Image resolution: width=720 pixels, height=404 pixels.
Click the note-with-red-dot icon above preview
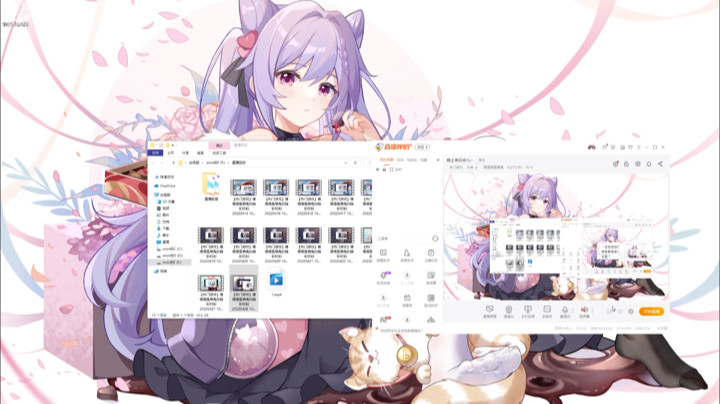(x=615, y=164)
